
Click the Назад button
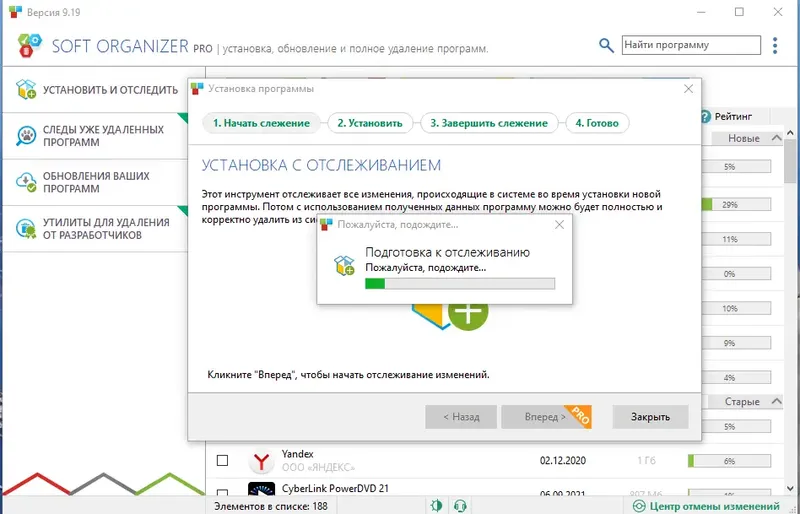tap(461, 417)
